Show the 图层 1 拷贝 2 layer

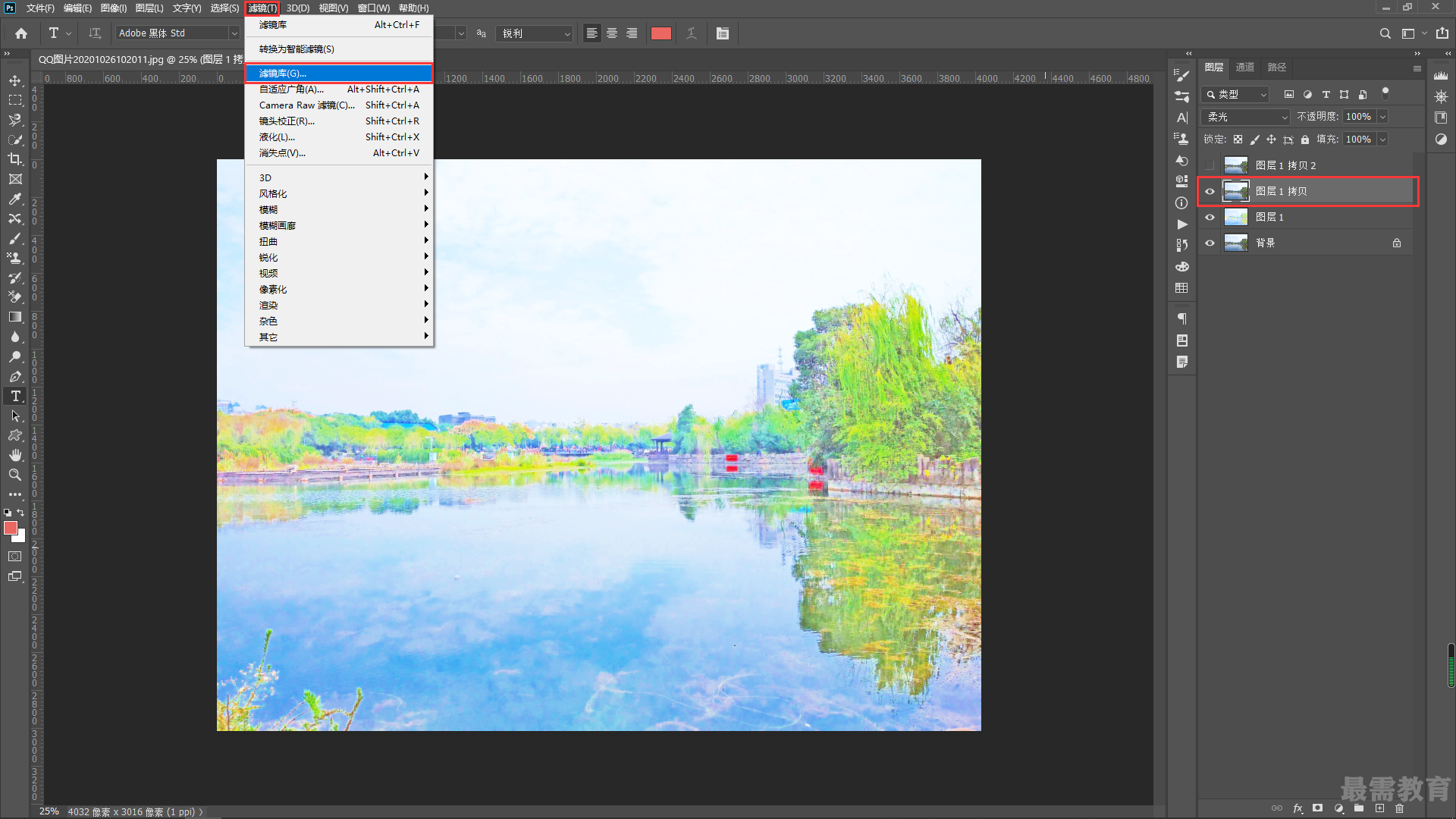point(1210,165)
